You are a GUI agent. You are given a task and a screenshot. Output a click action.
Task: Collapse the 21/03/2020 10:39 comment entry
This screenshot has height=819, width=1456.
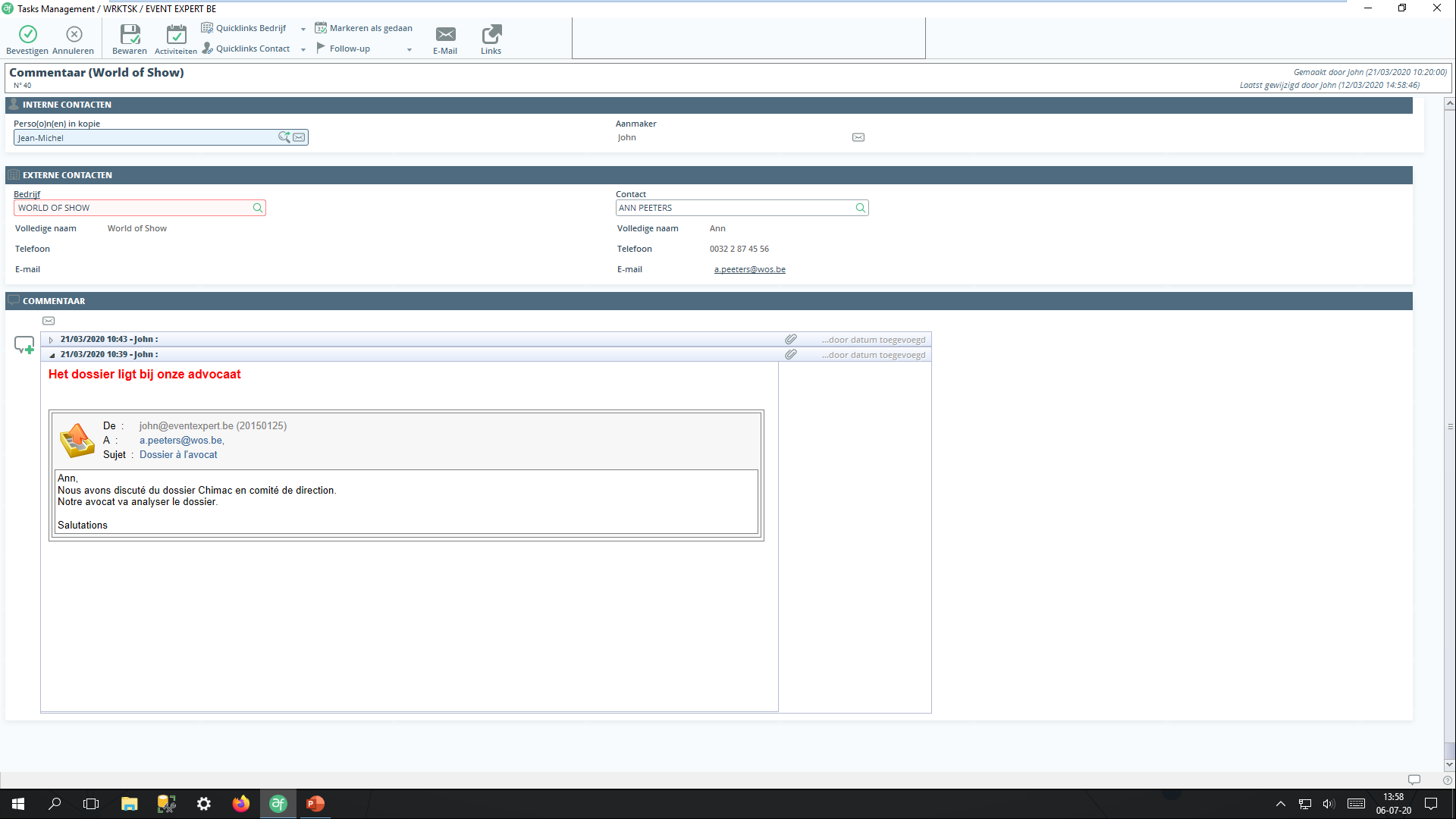point(52,355)
